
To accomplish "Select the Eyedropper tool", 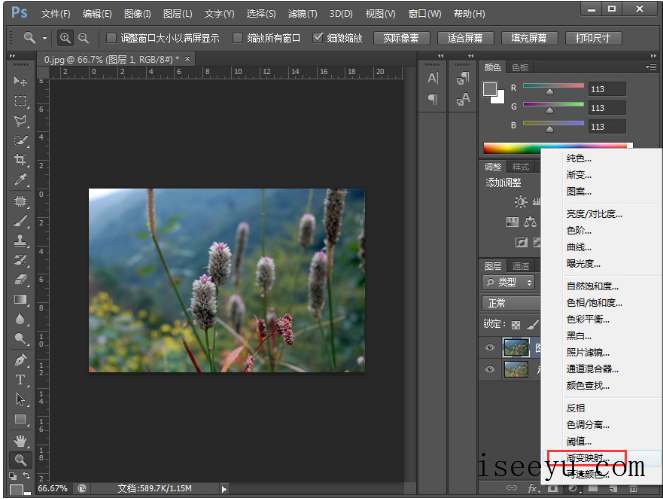I will click(x=20, y=180).
